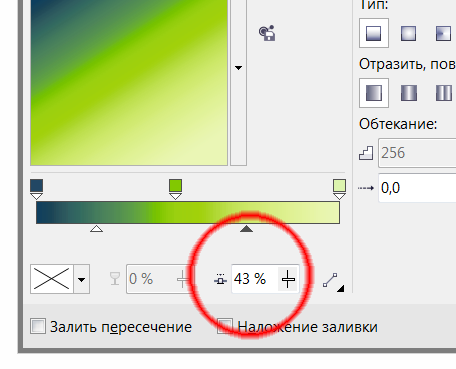Screen dimensions: 456x369
Task: Click the acceleration arrow icon beside 0,0
Action: click(366, 188)
